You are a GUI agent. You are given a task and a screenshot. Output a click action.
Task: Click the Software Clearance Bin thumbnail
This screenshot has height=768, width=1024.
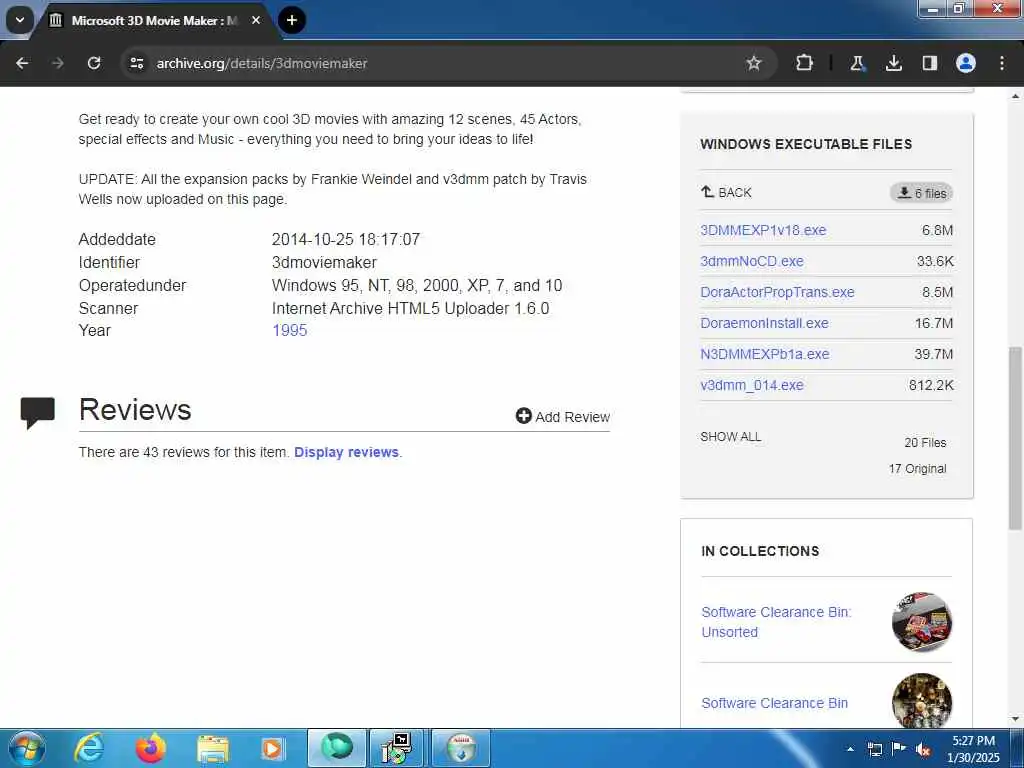(921, 701)
